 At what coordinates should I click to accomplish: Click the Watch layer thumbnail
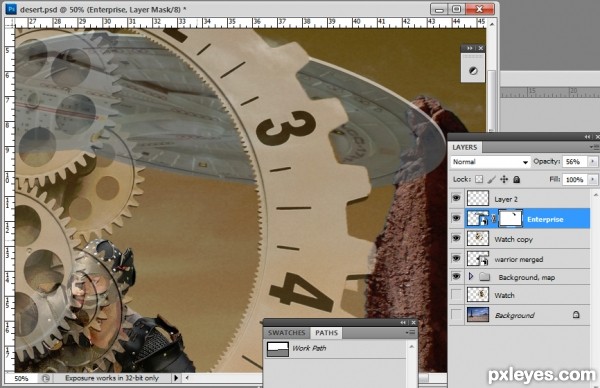pyautogui.click(x=478, y=295)
